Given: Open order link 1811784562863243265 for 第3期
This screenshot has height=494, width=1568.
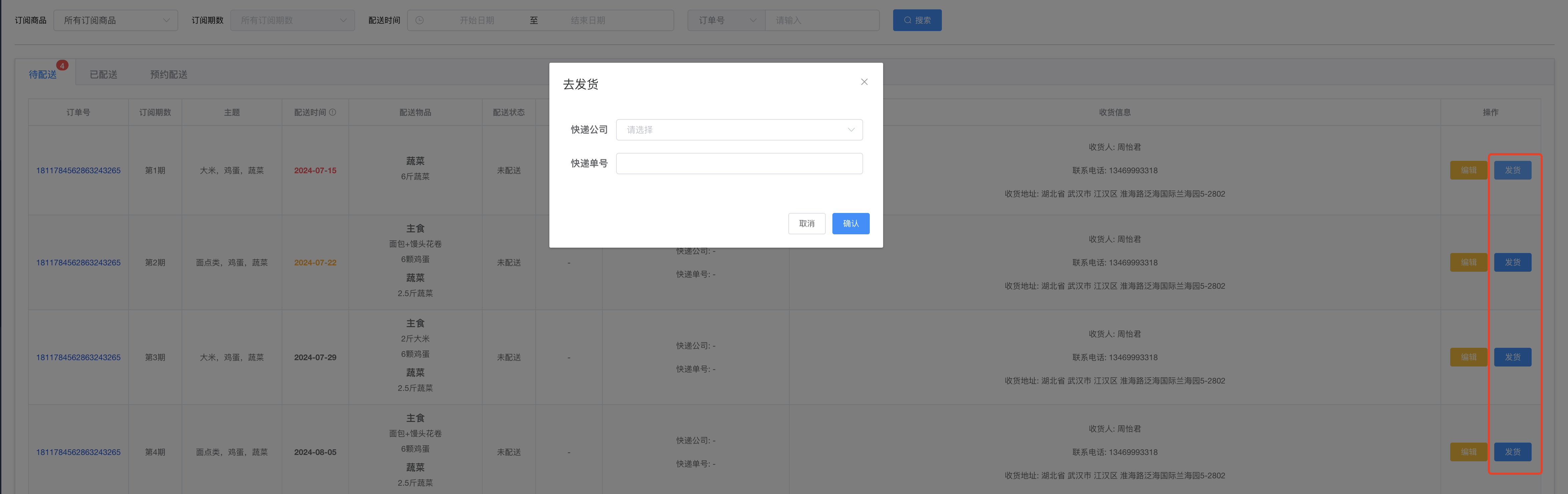Looking at the screenshot, I should coord(78,357).
